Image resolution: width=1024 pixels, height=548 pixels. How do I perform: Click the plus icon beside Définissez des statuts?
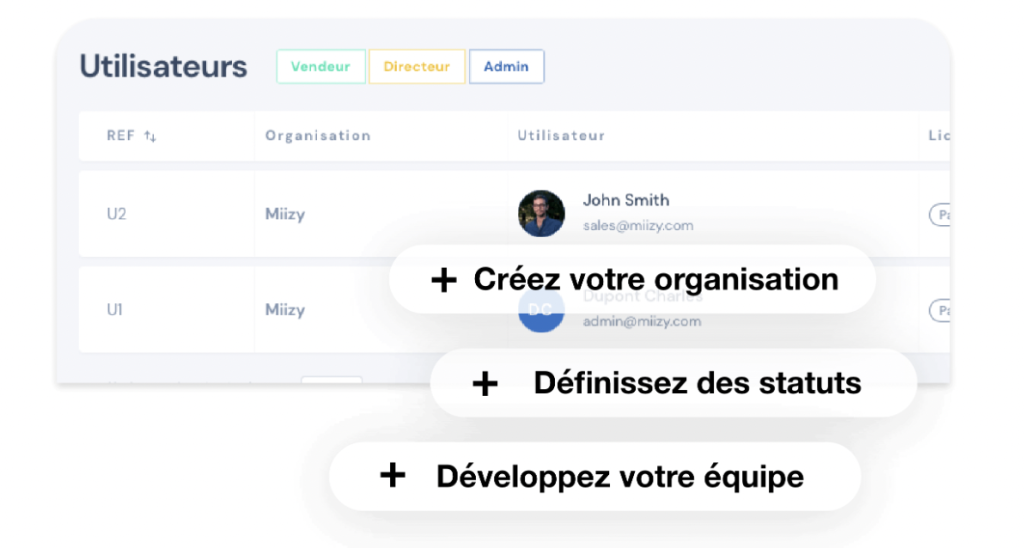tap(485, 384)
